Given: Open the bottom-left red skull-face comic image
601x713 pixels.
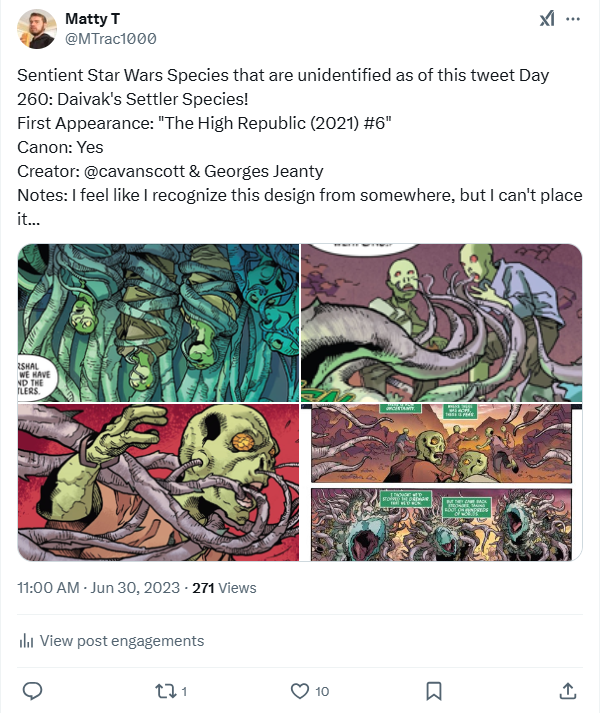Looking at the screenshot, I should [x=158, y=482].
